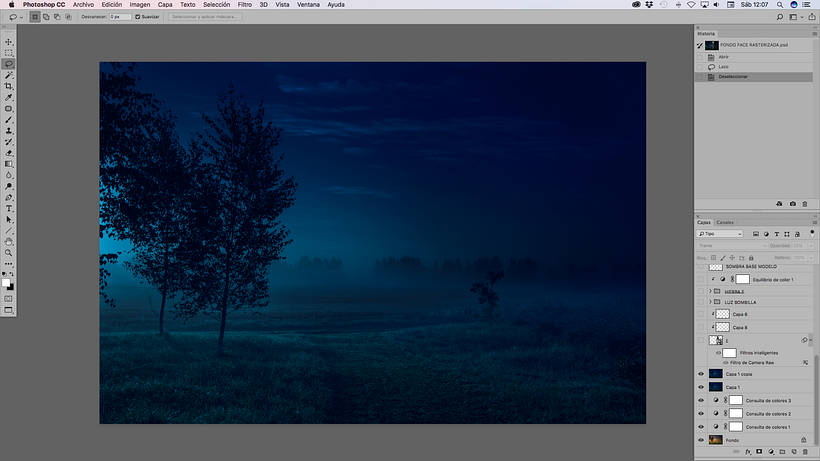The image size is (820, 461).
Task: Select the Crop tool
Action: coord(9,86)
